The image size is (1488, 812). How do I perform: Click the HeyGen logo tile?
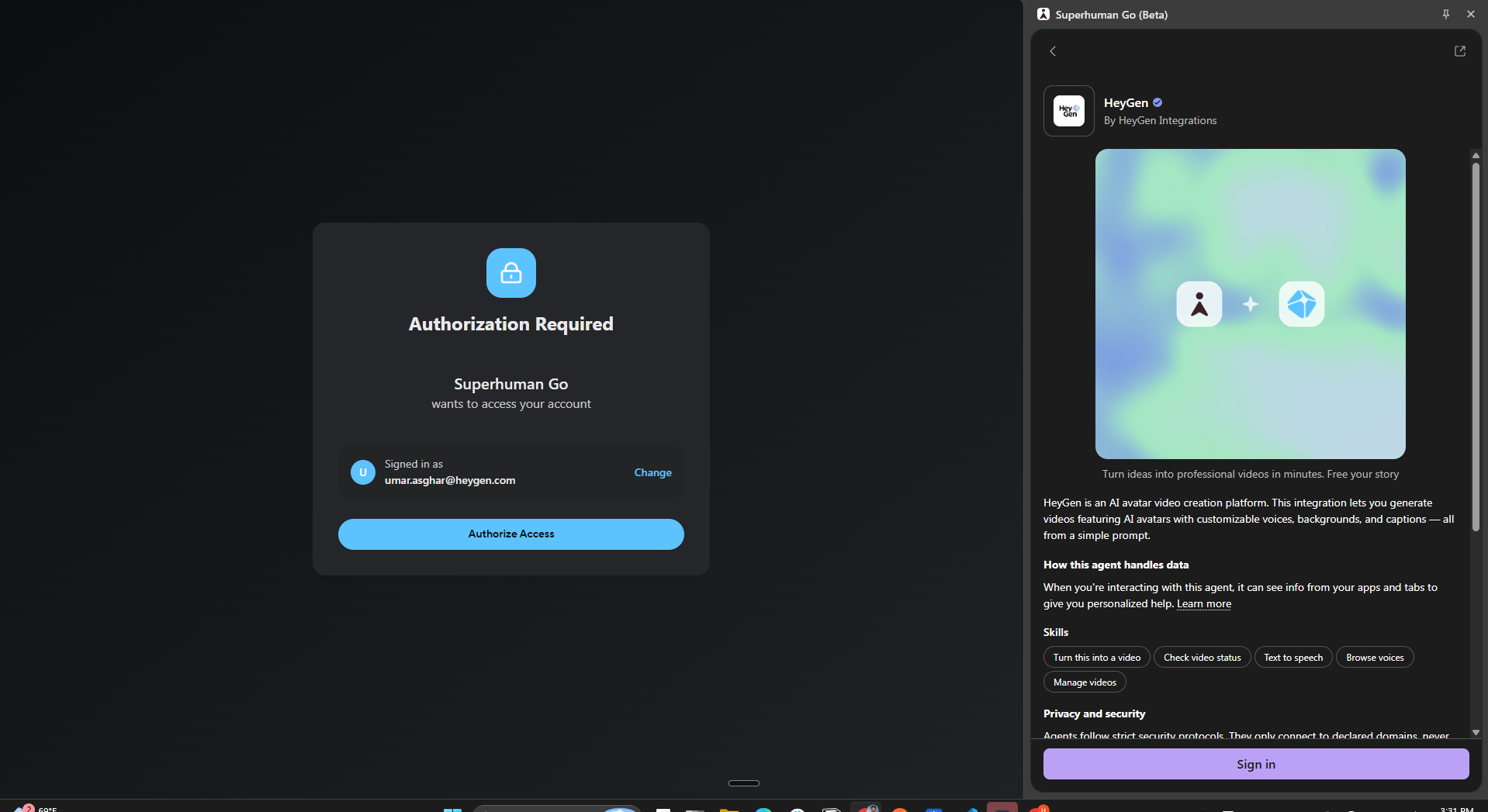tap(1068, 111)
